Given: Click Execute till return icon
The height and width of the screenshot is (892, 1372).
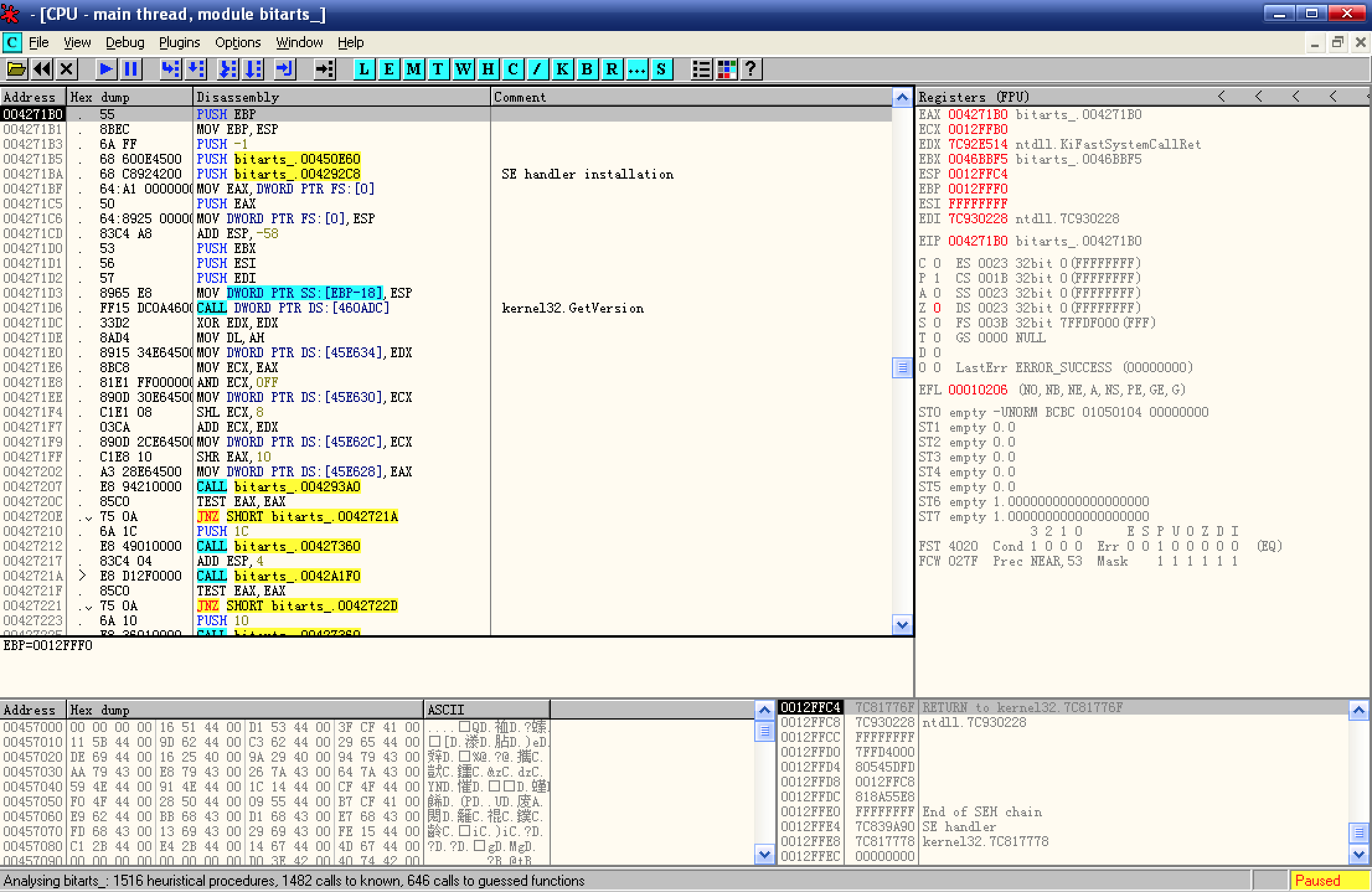Looking at the screenshot, I should pos(285,69).
